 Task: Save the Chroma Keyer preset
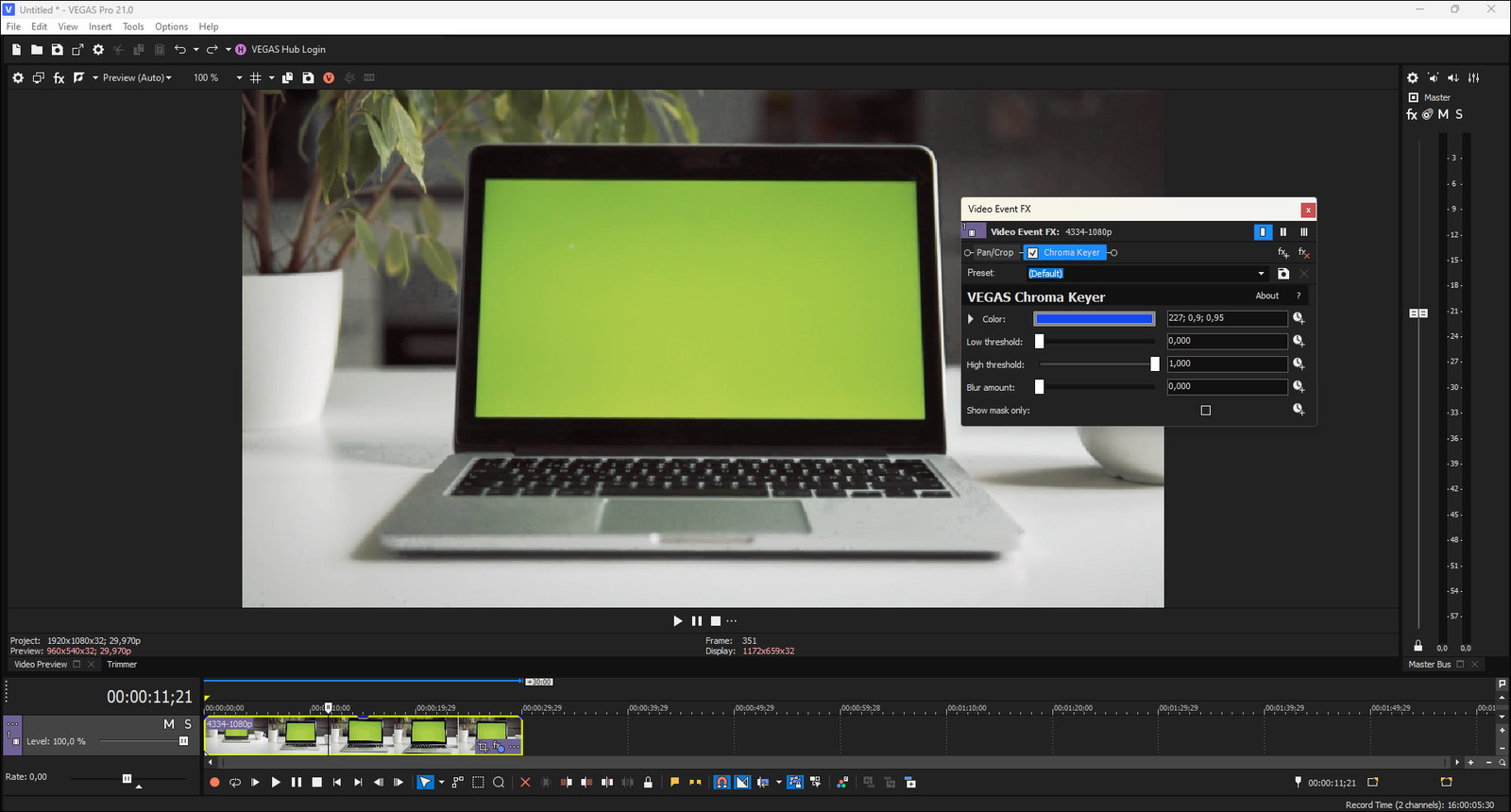pos(1283,274)
